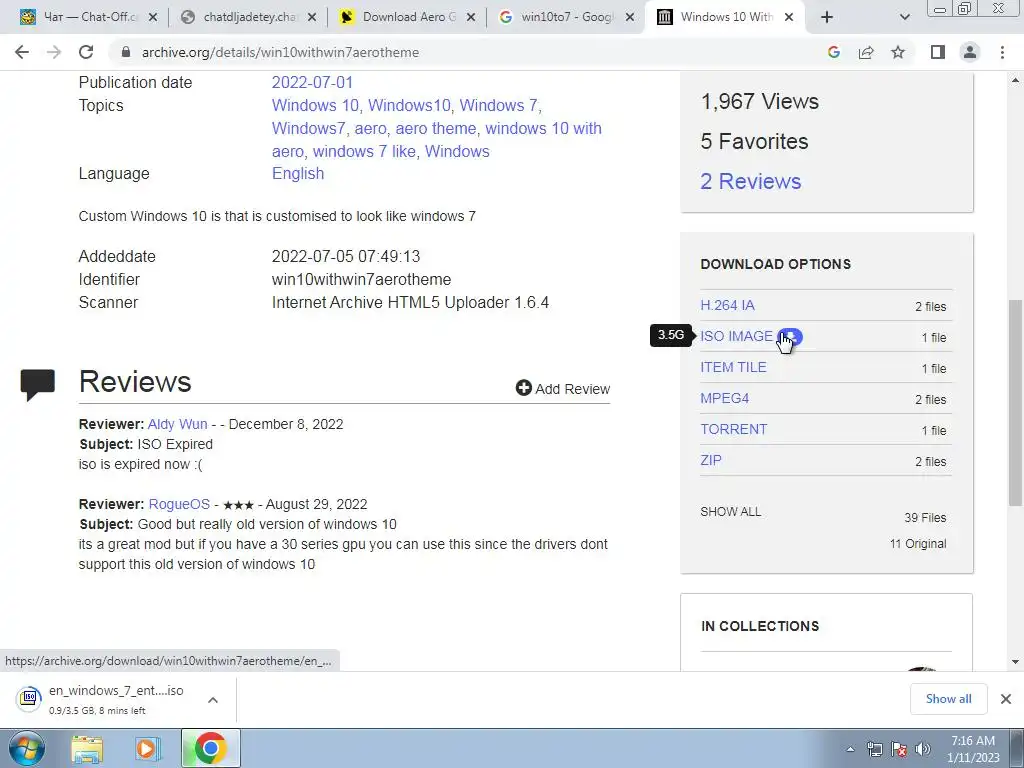
Task: Open the H.264 IA download option
Action: [x=728, y=305]
